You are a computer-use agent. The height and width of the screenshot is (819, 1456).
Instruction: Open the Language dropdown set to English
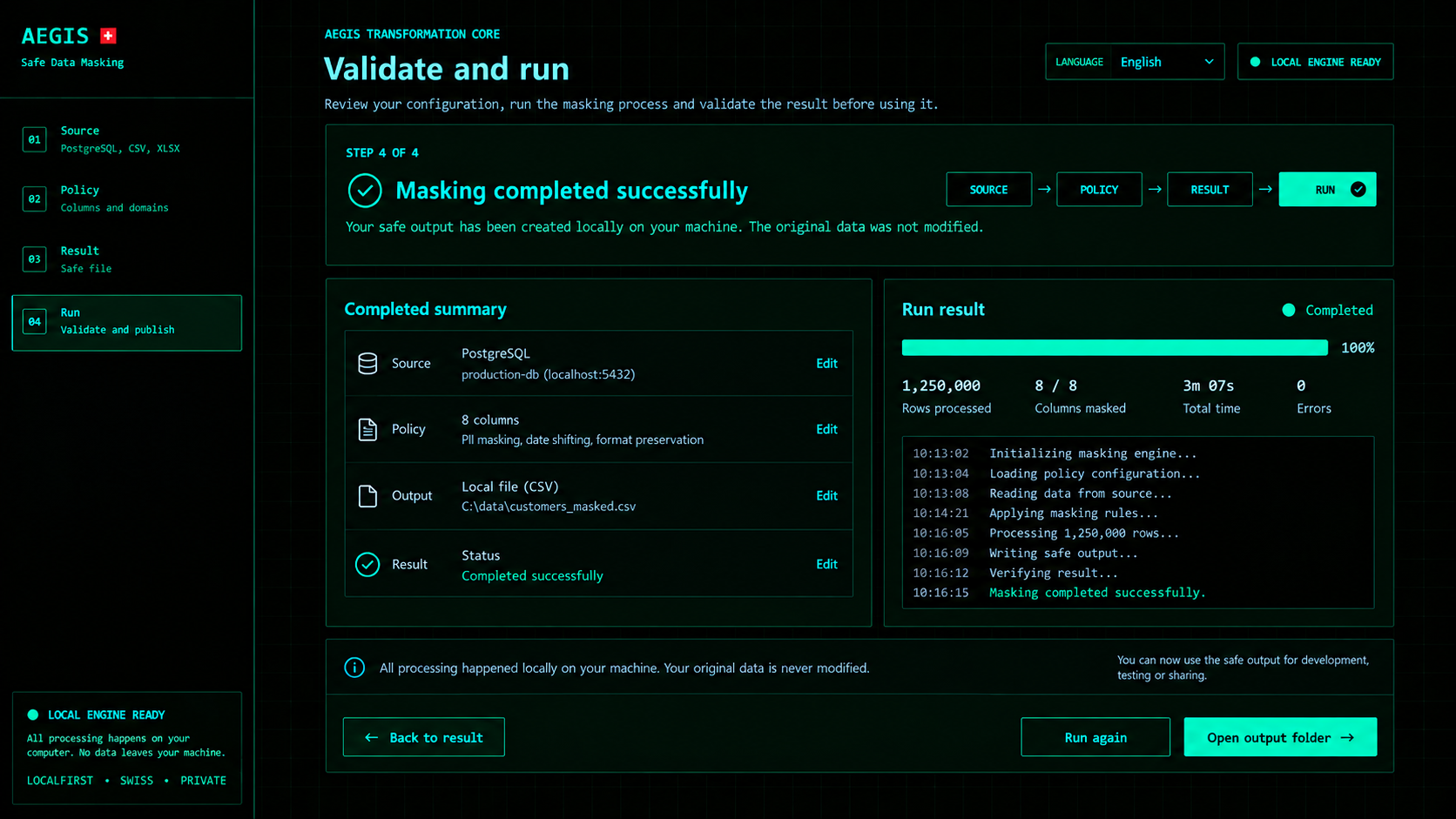coord(1135,62)
